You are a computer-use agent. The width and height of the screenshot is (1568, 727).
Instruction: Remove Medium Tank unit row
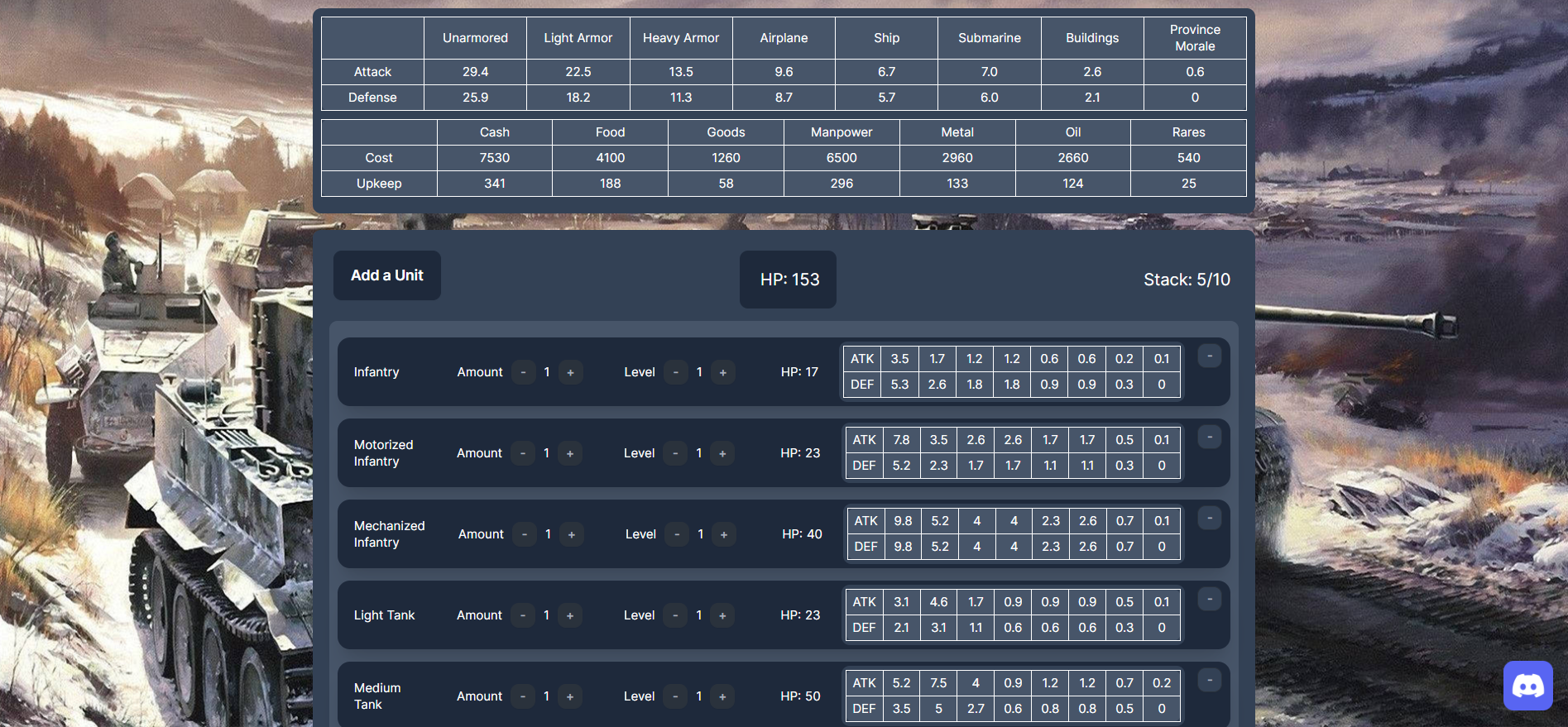coord(1209,681)
